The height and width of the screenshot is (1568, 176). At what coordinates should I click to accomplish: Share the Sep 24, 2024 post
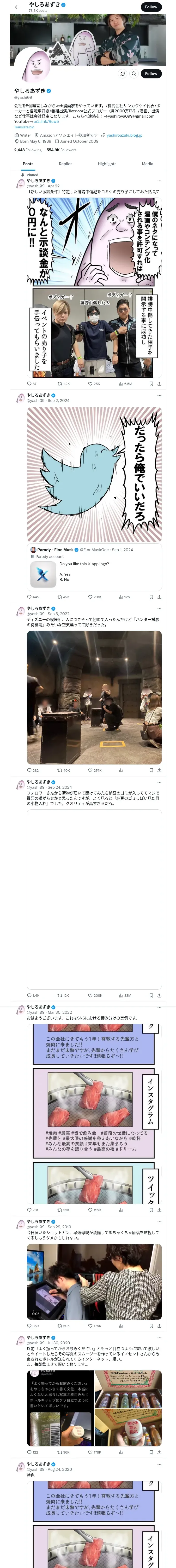(159, 996)
